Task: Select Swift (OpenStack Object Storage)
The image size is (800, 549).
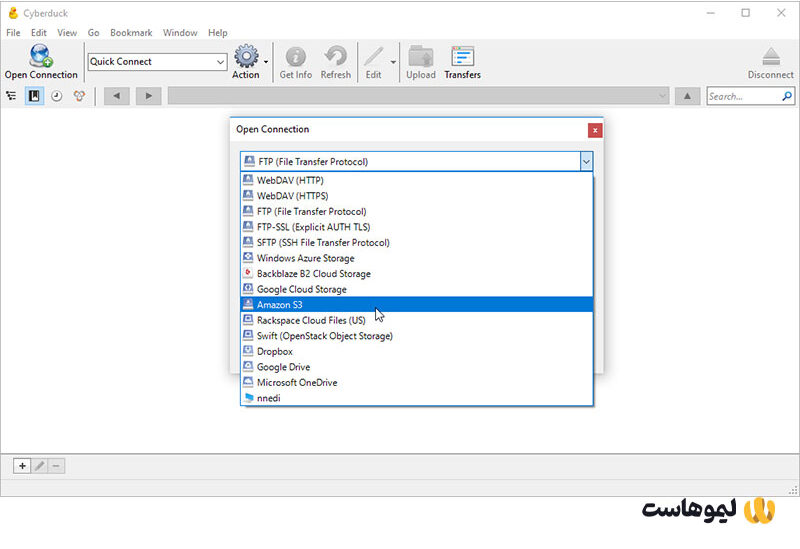Action: pyautogui.click(x=416, y=336)
